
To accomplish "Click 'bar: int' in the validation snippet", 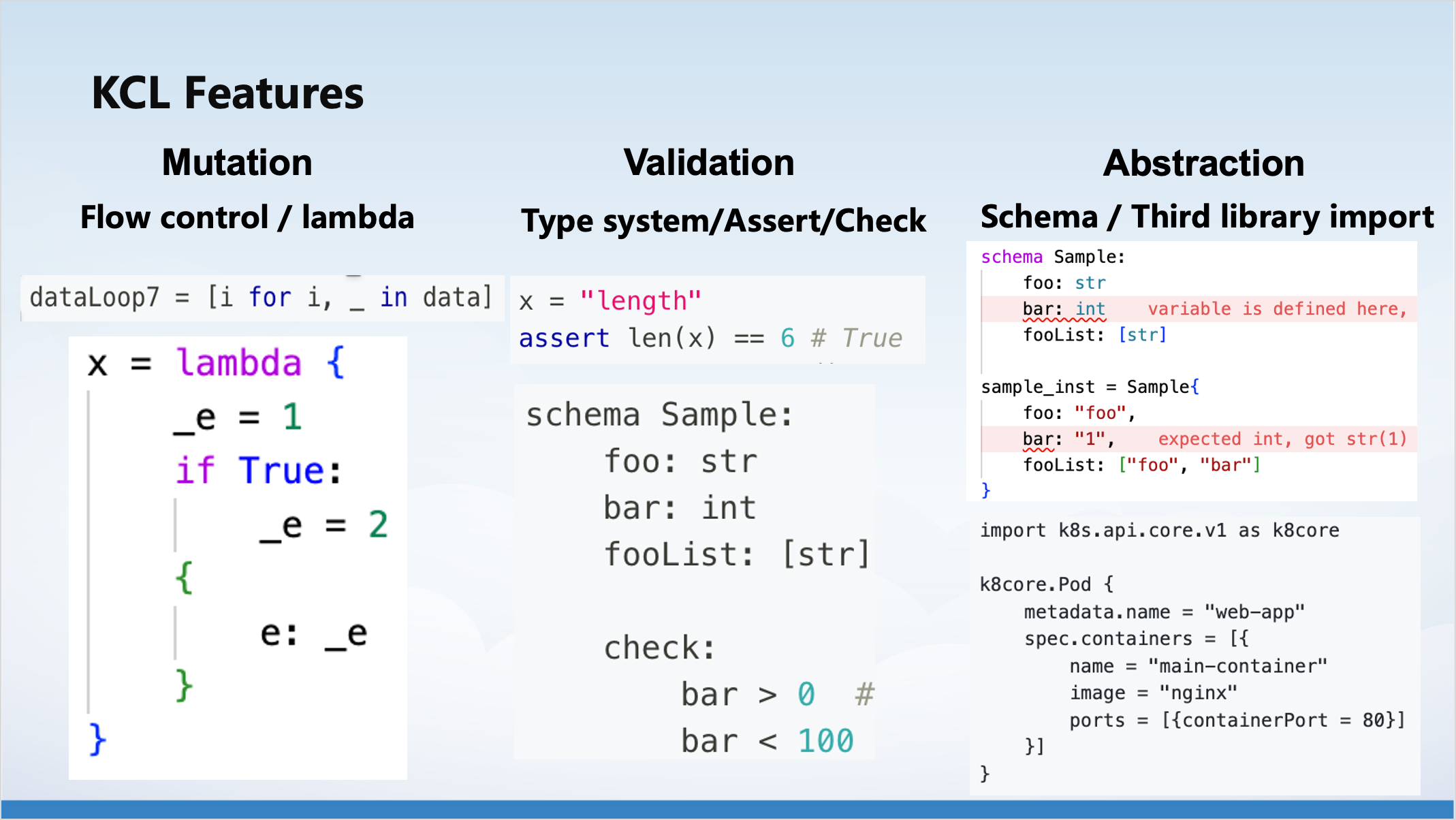I will click(x=680, y=507).
